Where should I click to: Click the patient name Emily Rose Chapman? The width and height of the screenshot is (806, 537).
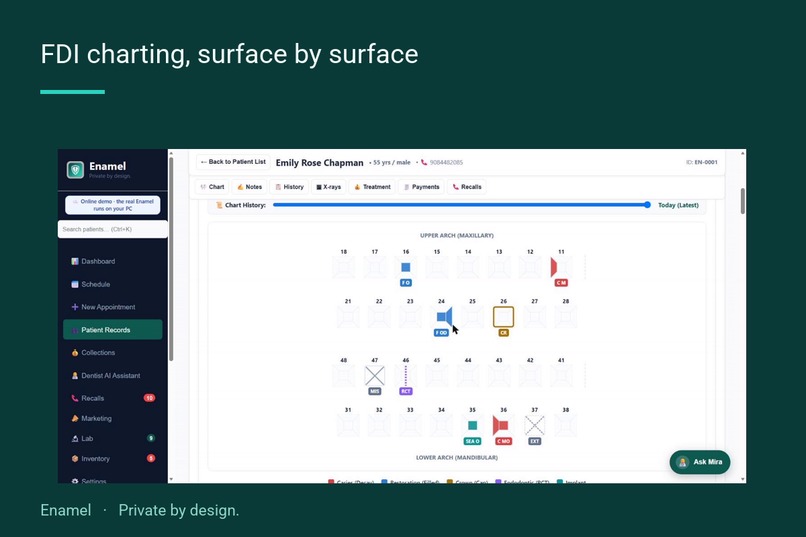click(319, 163)
